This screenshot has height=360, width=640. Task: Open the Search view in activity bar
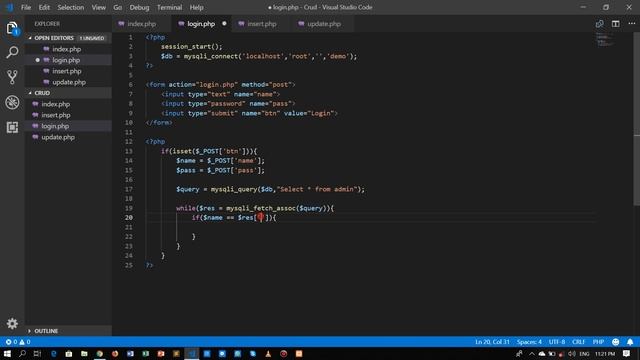pos(12,52)
